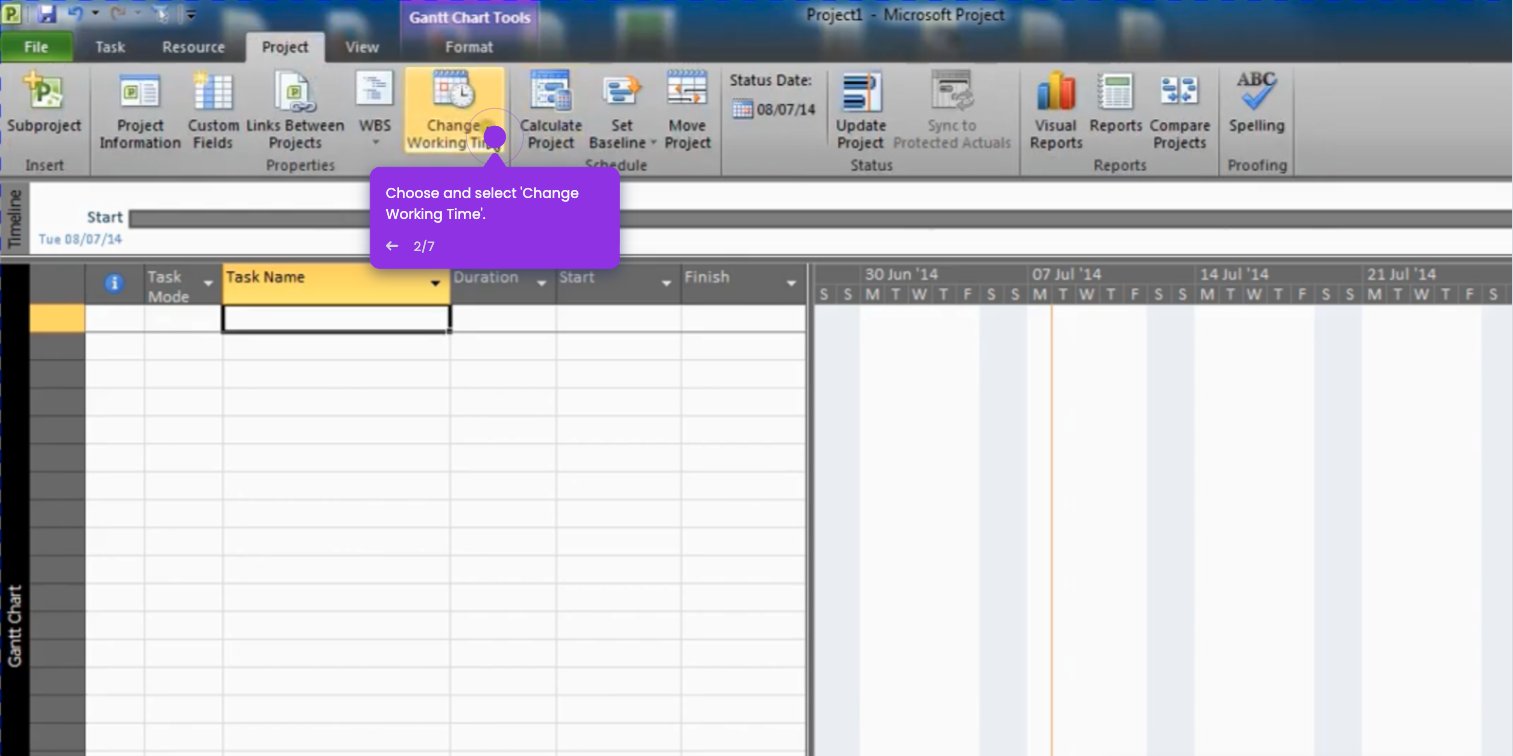Click the Microsoft Project application icon

pyautogui.click(x=13, y=15)
